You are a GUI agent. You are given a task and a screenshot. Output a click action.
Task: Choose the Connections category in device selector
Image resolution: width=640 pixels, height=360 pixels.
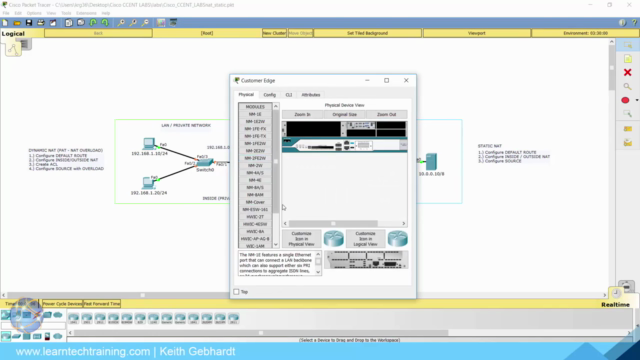coord(37,315)
